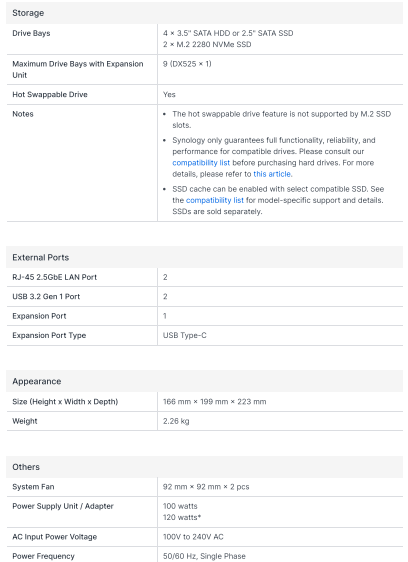Click the System Fan row label
This screenshot has width=408, height=562.
click(x=33, y=487)
